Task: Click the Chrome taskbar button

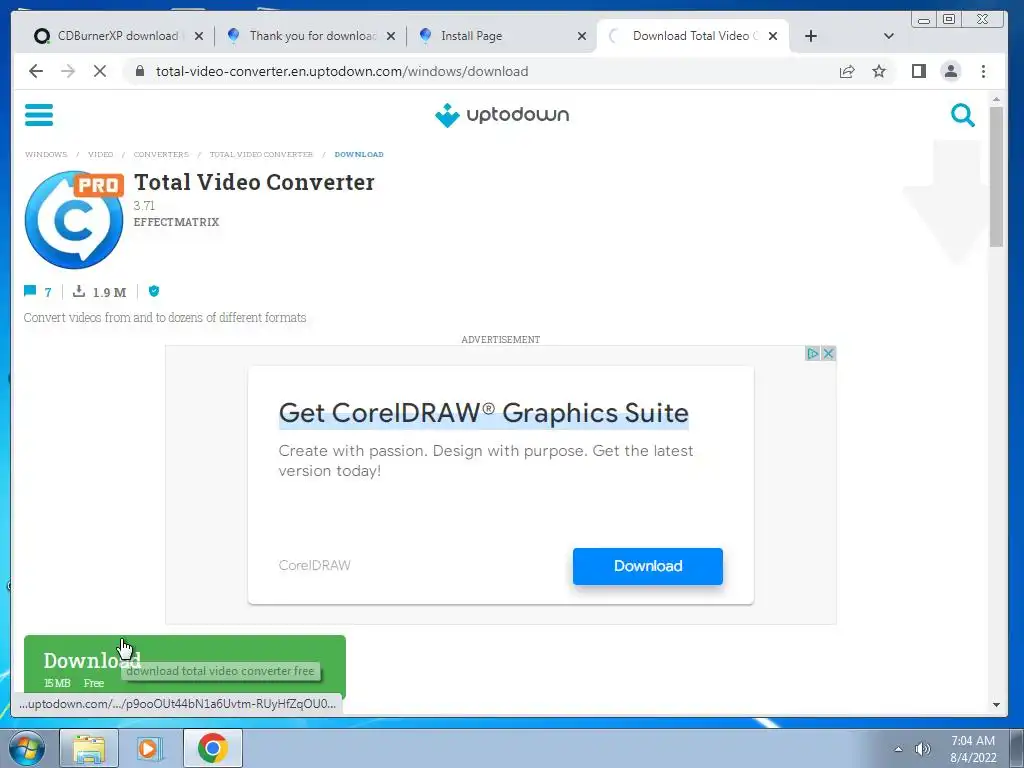Action: (212, 748)
